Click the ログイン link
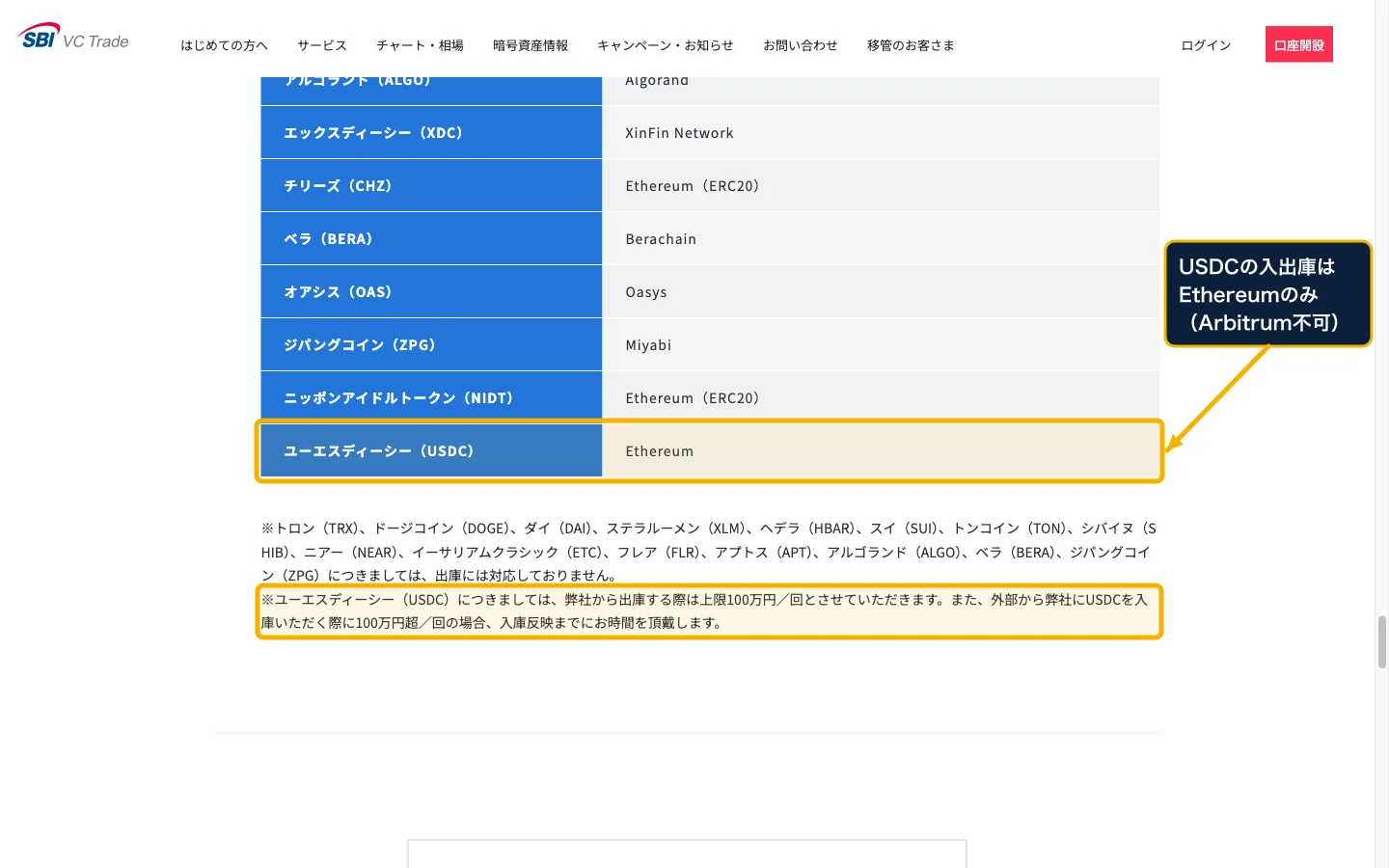The width and height of the screenshot is (1389, 868). pos(1207,45)
